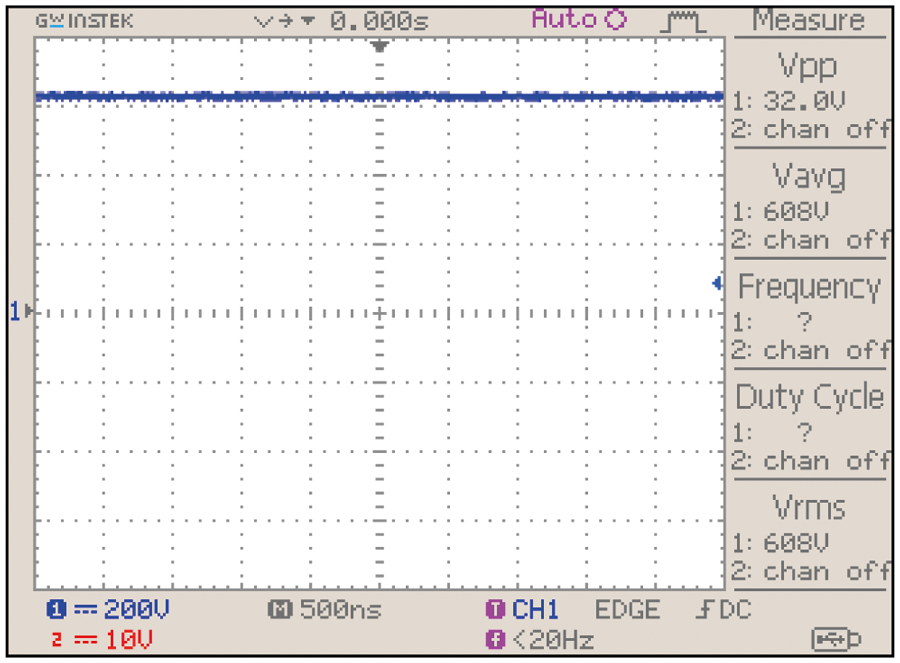Click the rising edge trigger slope icon
This screenshot has width=900, height=663.
(703, 610)
